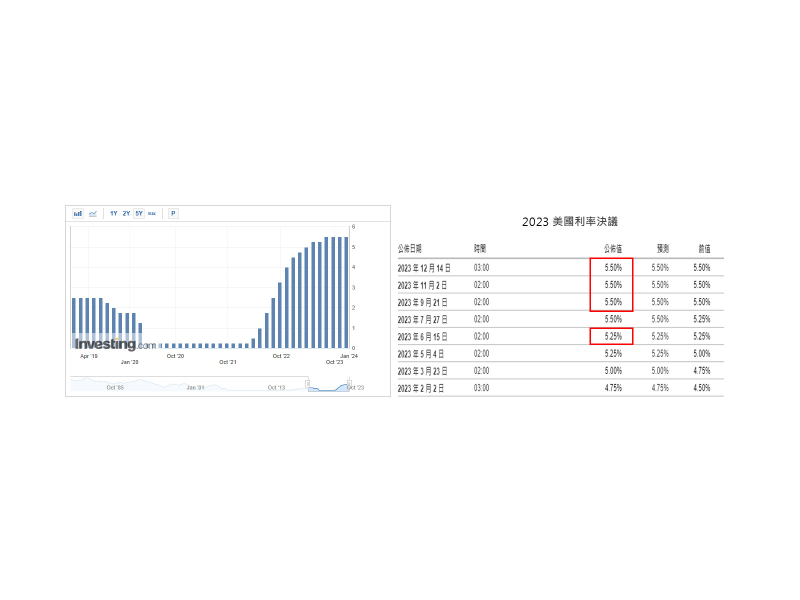The height and width of the screenshot is (600, 800).
Task: Click 5.50% actual value for July 27
Action: (613, 319)
